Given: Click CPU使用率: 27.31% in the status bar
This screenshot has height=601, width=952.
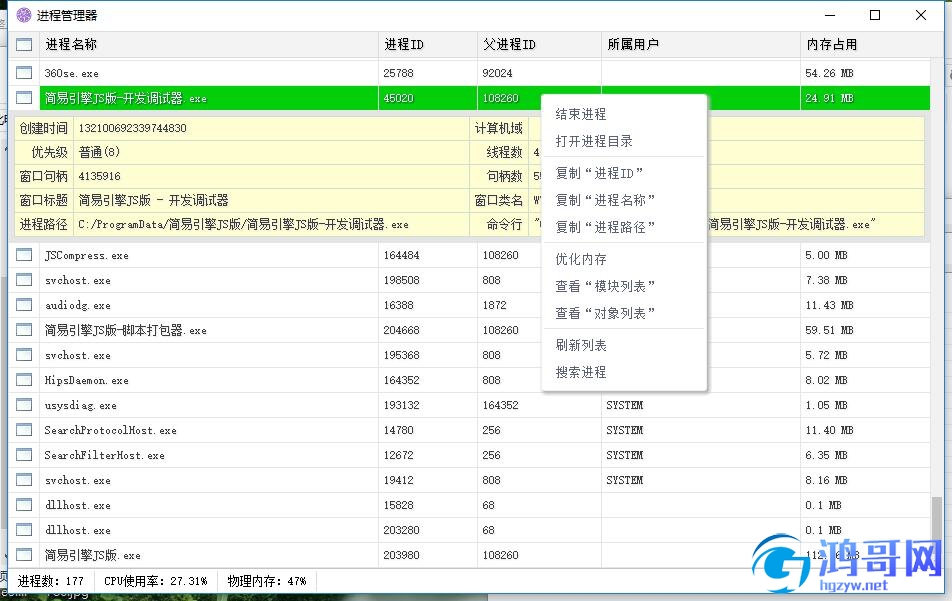Looking at the screenshot, I should (156, 581).
